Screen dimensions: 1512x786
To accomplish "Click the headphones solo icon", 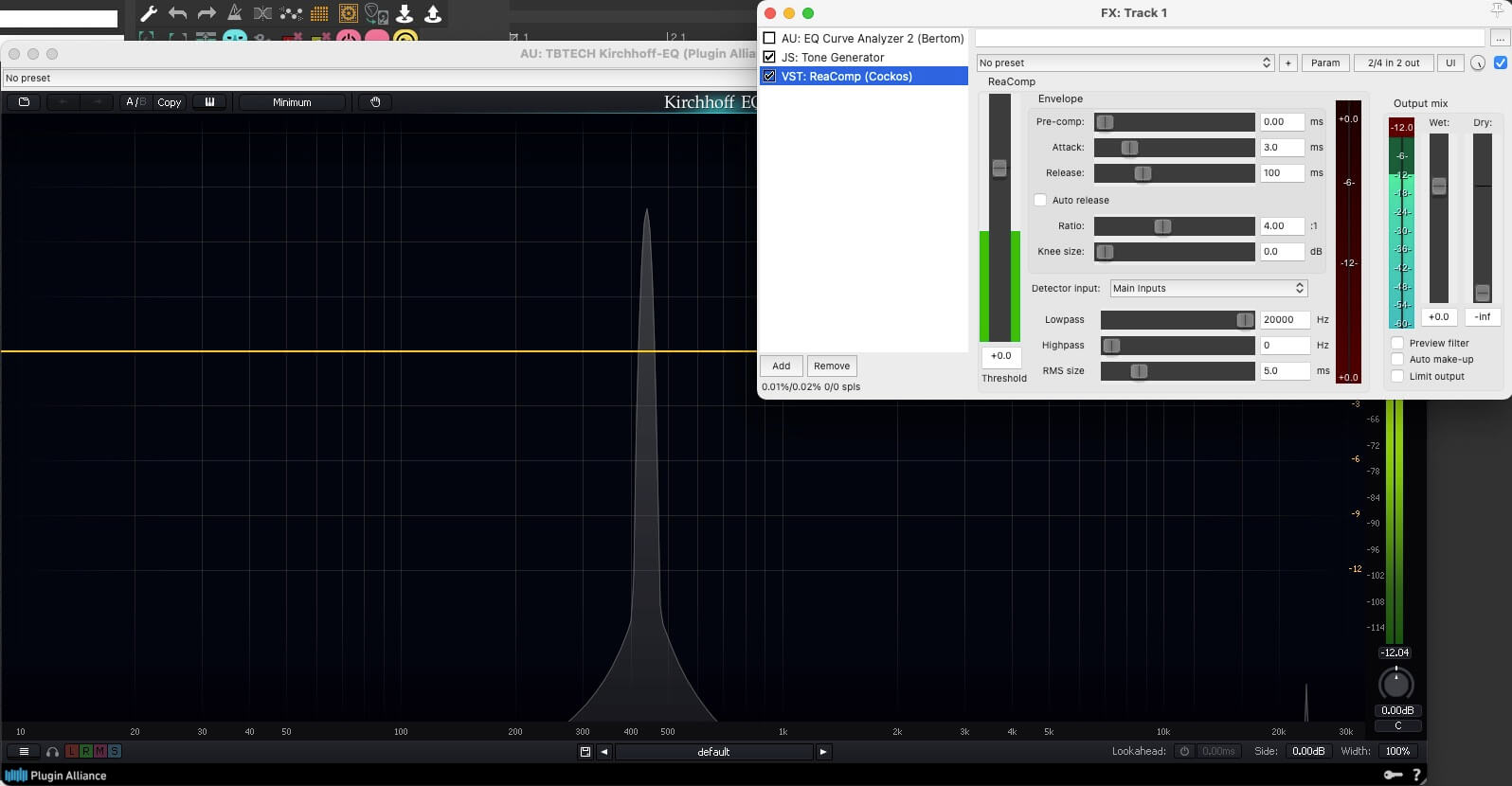I will [x=53, y=752].
